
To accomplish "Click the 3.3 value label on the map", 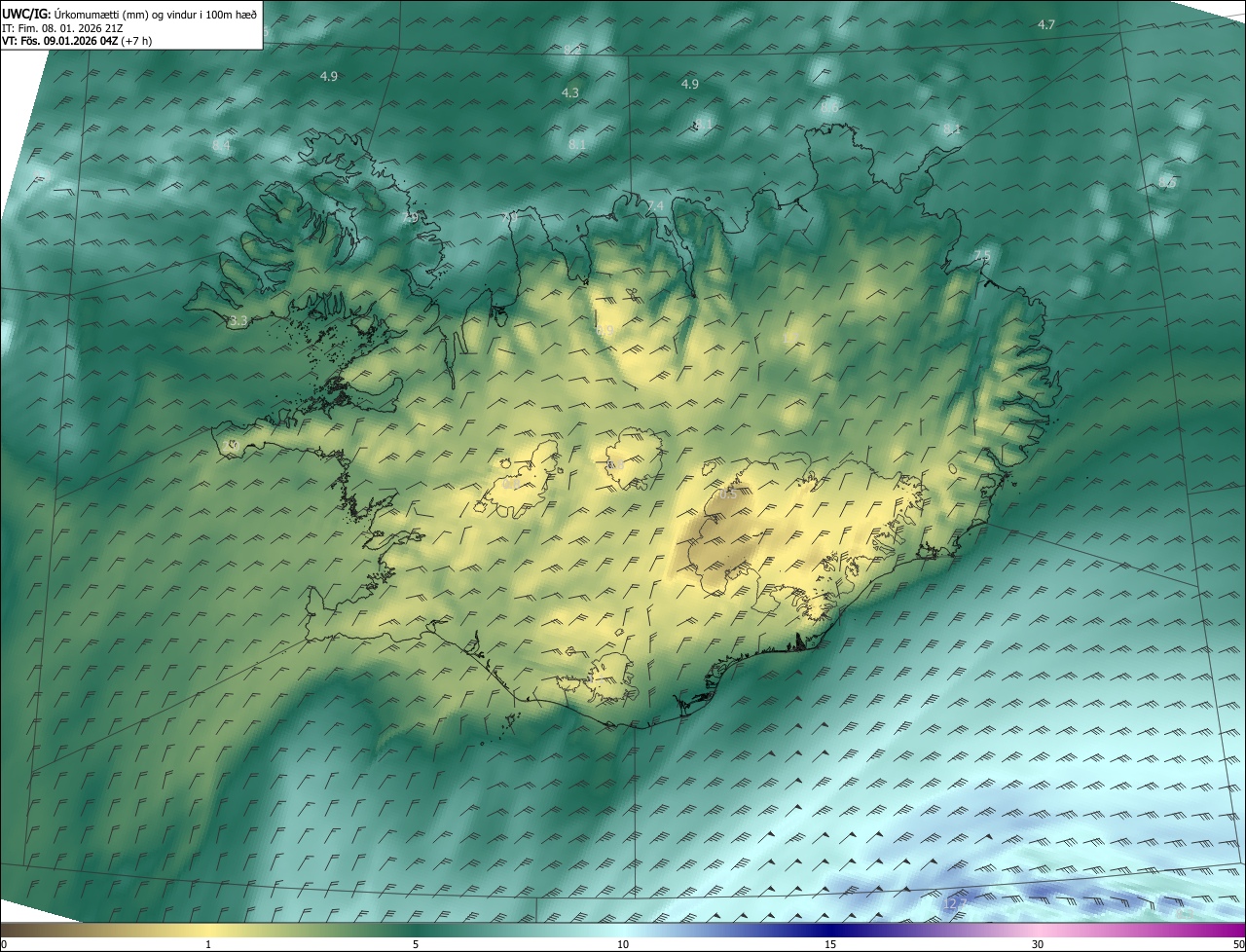I will coord(238,320).
